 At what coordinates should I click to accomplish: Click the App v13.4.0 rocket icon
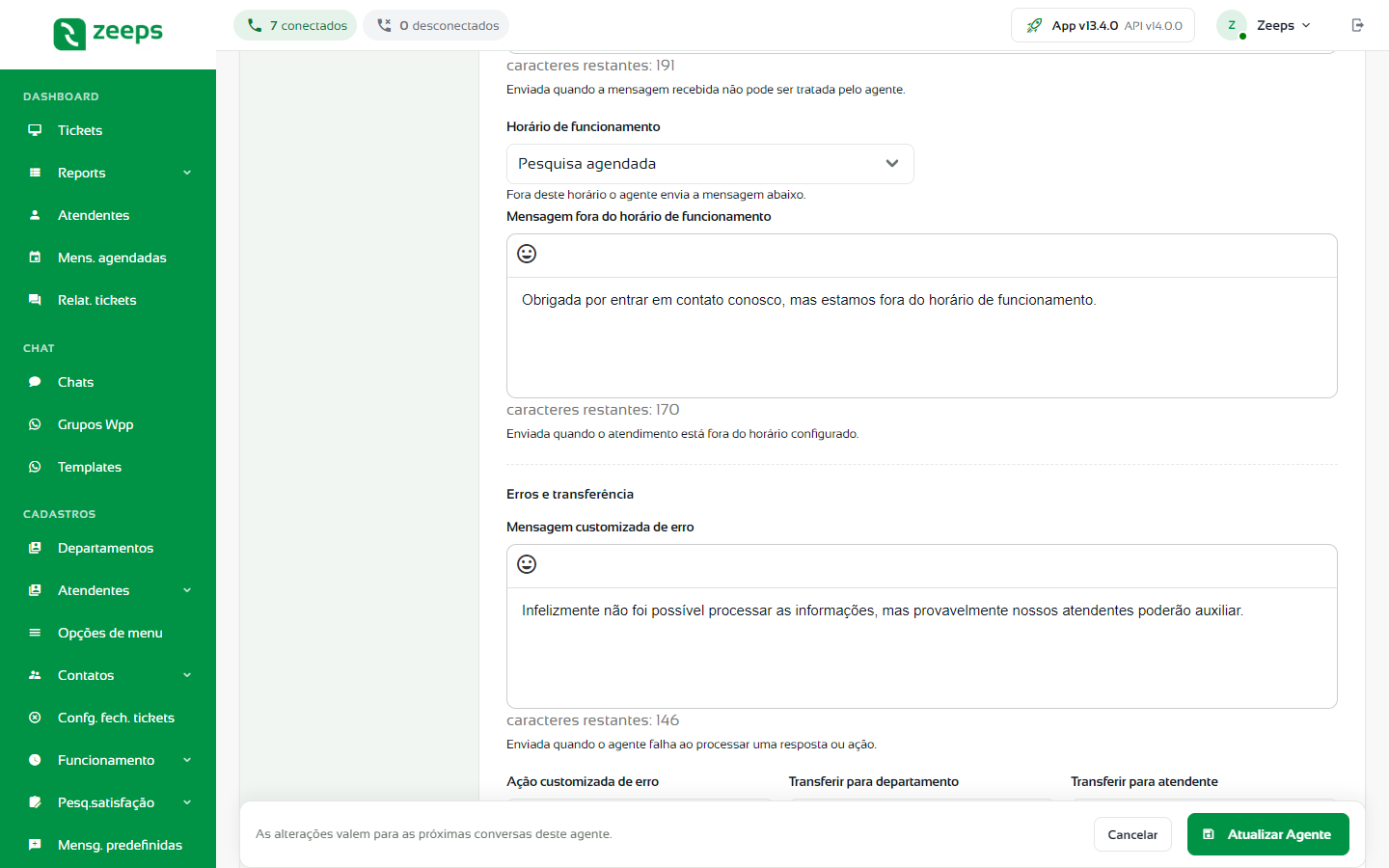tap(1034, 25)
